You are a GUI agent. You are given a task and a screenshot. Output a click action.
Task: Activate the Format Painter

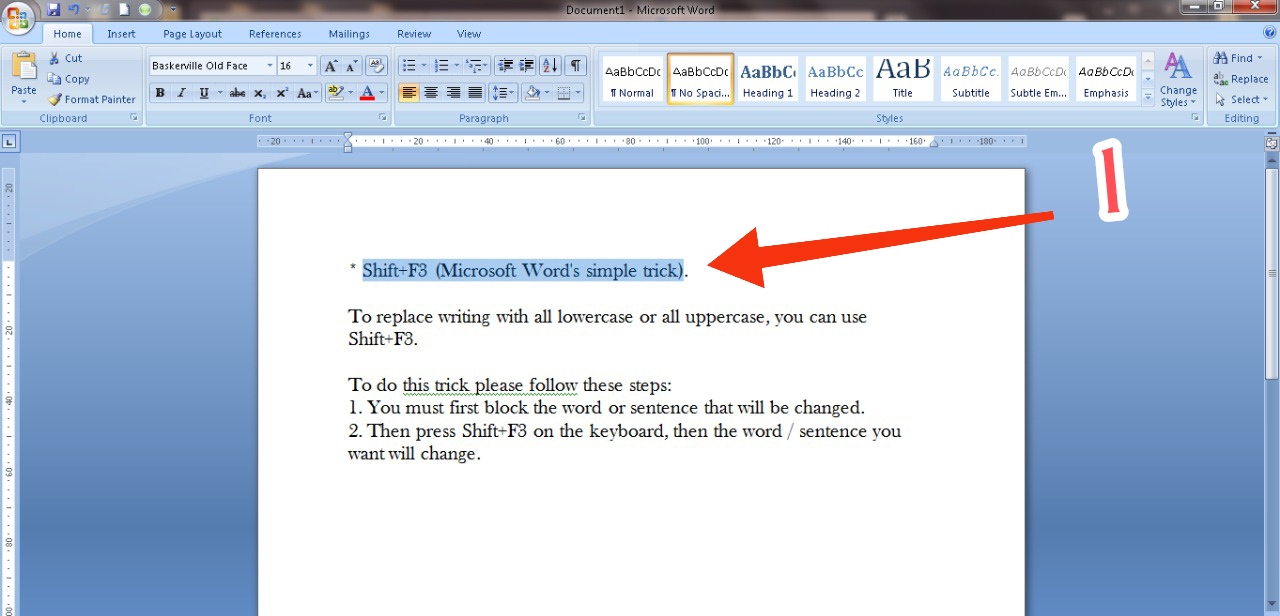91,99
